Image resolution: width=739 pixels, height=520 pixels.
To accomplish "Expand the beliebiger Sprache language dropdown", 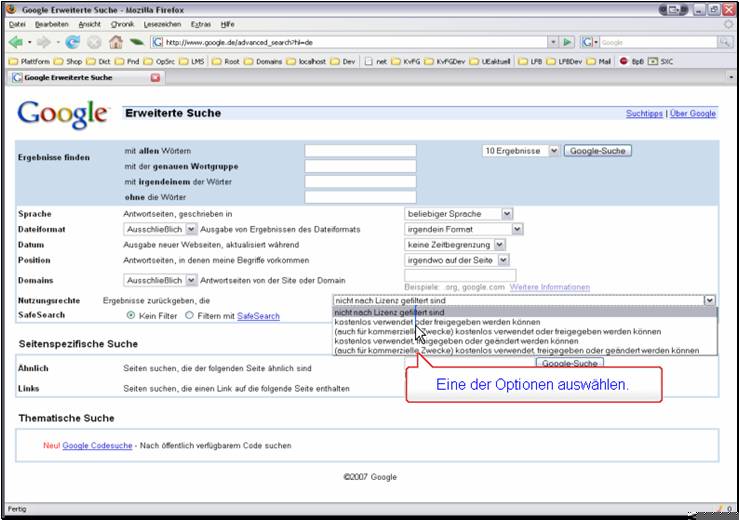I will pos(459,214).
